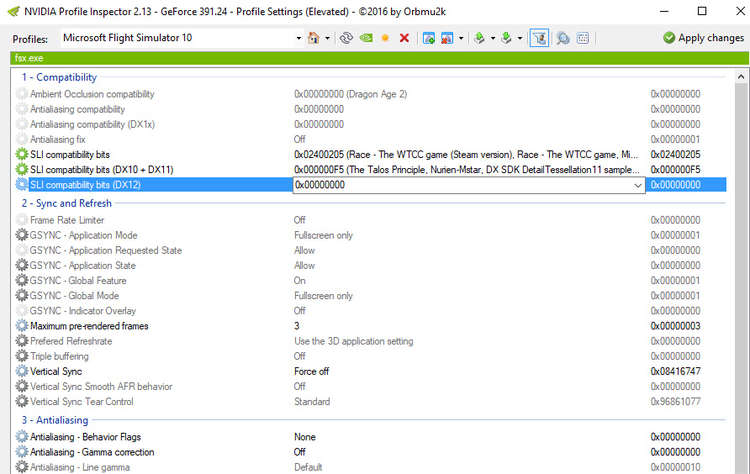Collapse the 2 - Sync and Refresh section header
The width and height of the screenshot is (750, 474).
pyautogui.click(x=66, y=203)
